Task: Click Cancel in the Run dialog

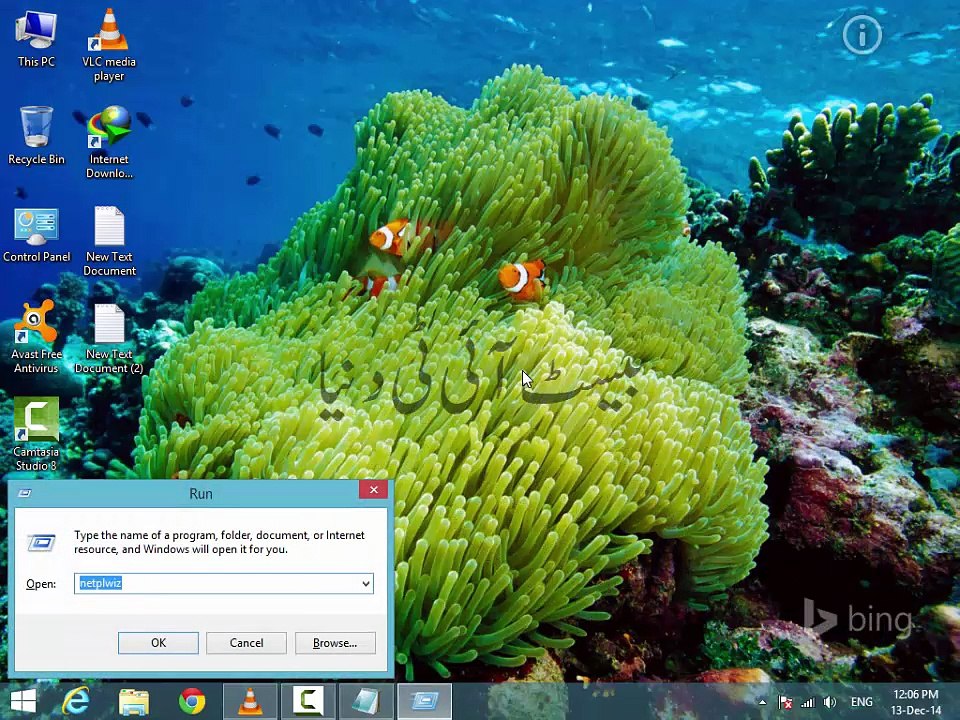Action: (x=246, y=643)
